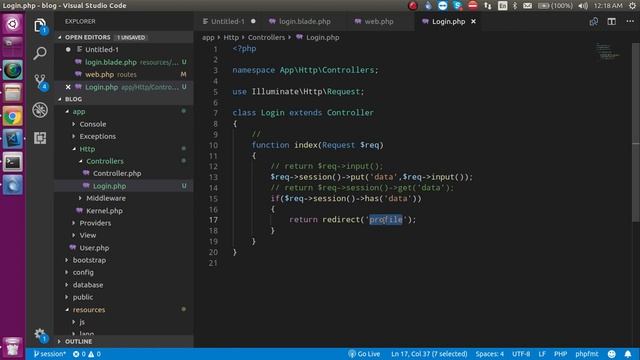
Task: Switch to Visual Studio Code dock icon
Action: click(13, 139)
